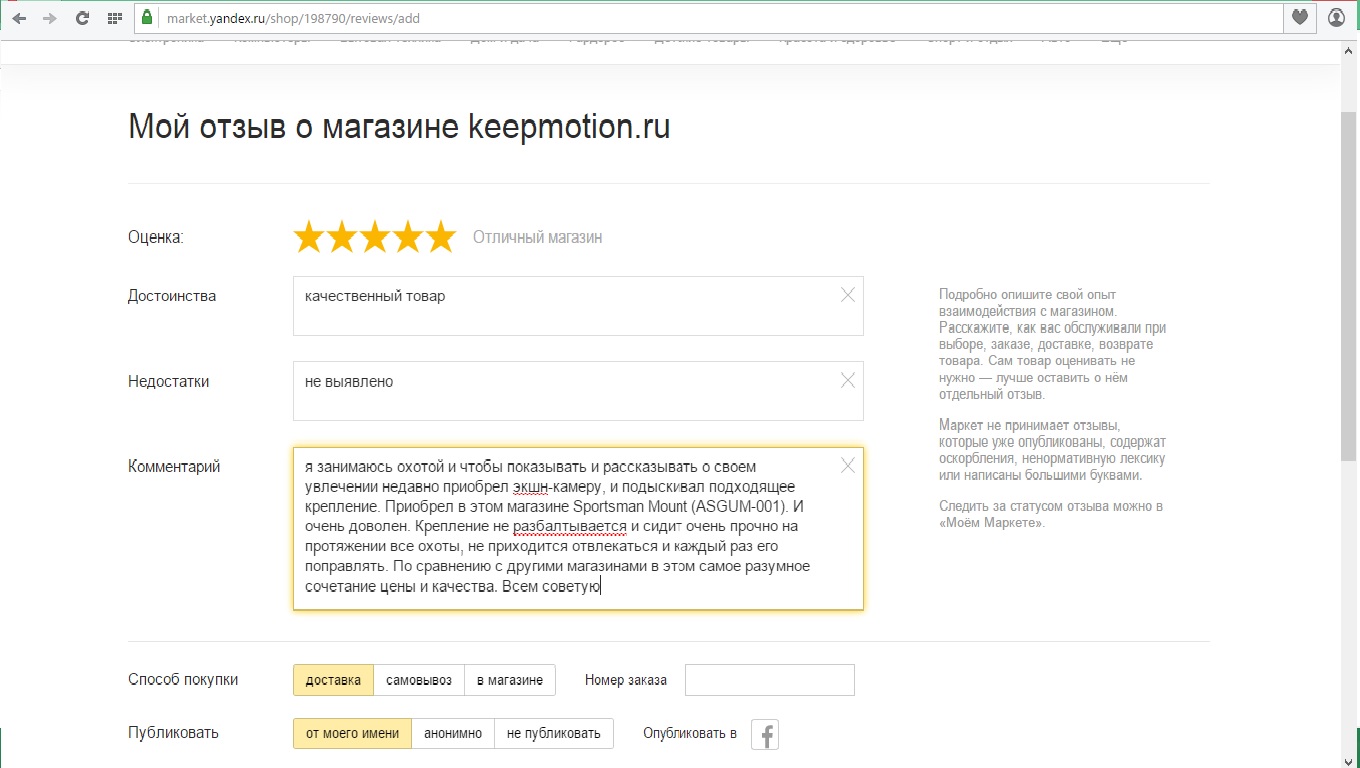Select the в магазине purchase method
The width and height of the screenshot is (1360, 768).
click(x=510, y=680)
